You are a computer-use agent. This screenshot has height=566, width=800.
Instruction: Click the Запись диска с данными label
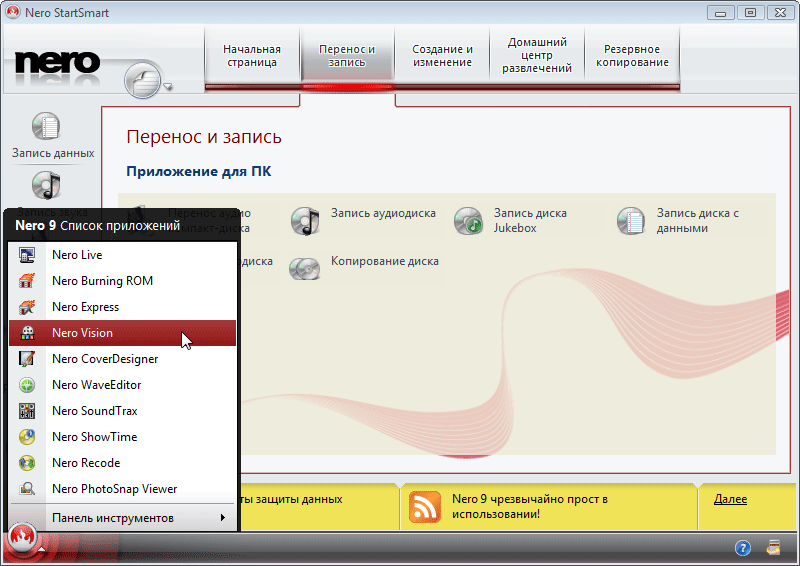point(697,220)
